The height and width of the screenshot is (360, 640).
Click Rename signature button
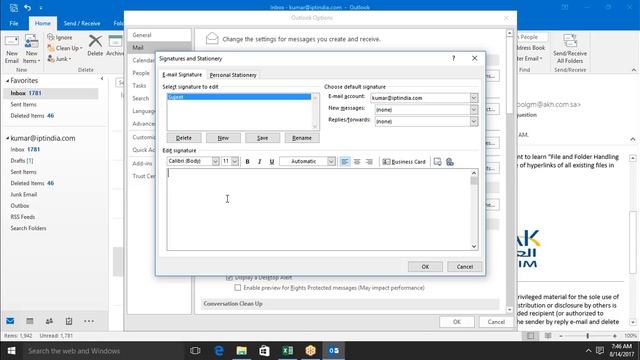point(302,138)
